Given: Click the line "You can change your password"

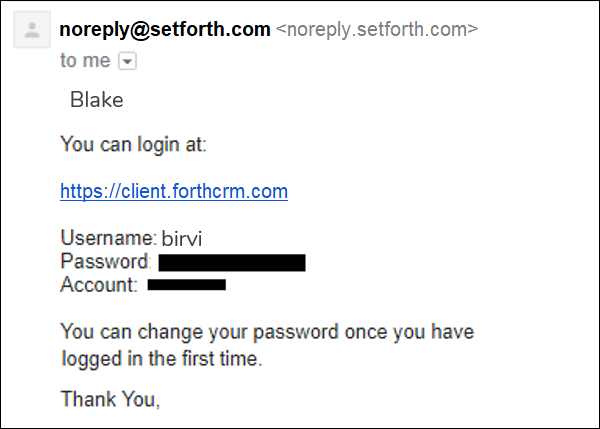Looking at the screenshot, I should [199, 332].
